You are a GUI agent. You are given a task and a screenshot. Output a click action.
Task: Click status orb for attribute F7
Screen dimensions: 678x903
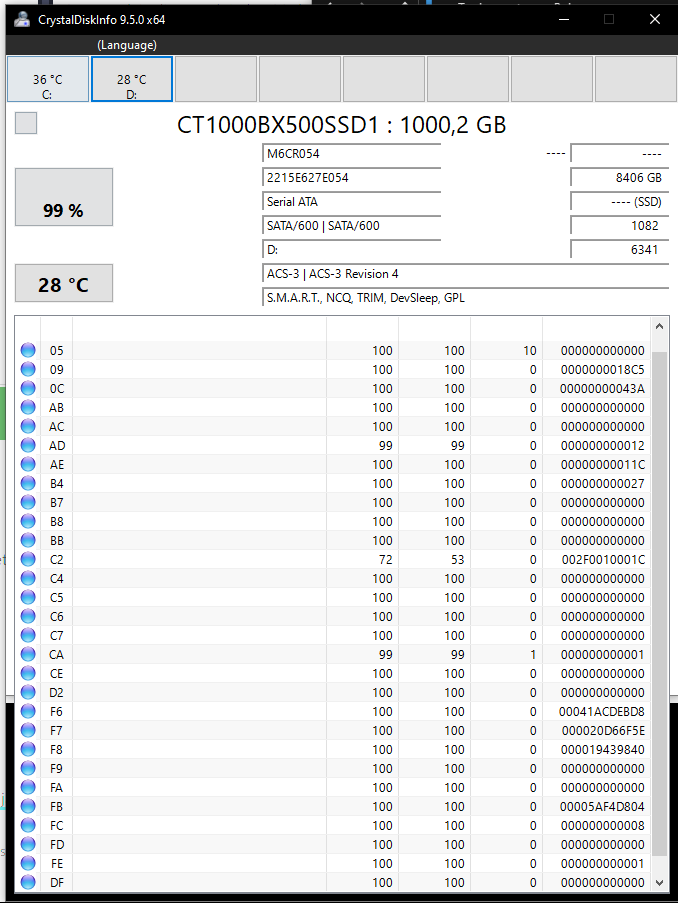coord(28,730)
